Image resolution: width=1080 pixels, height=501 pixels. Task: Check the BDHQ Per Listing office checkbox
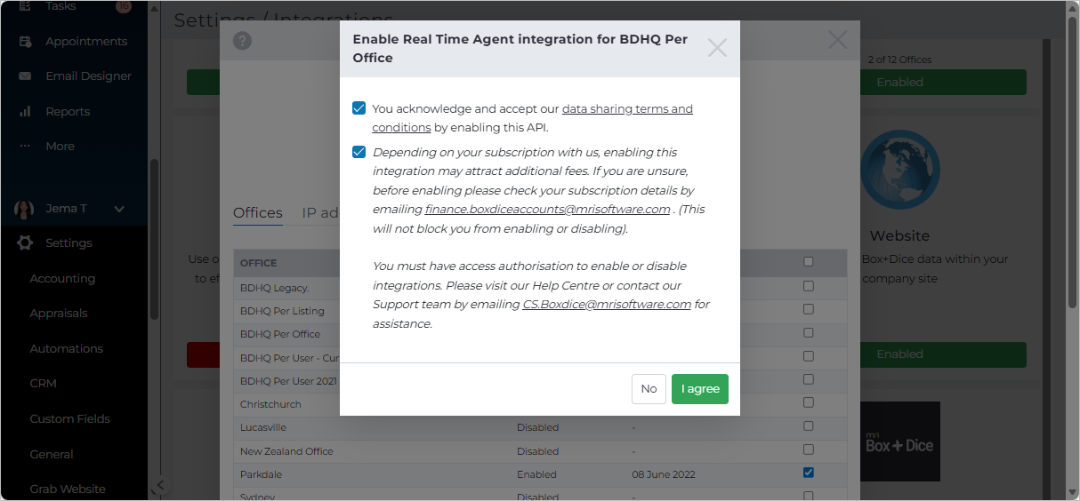(x=808, y=309)
